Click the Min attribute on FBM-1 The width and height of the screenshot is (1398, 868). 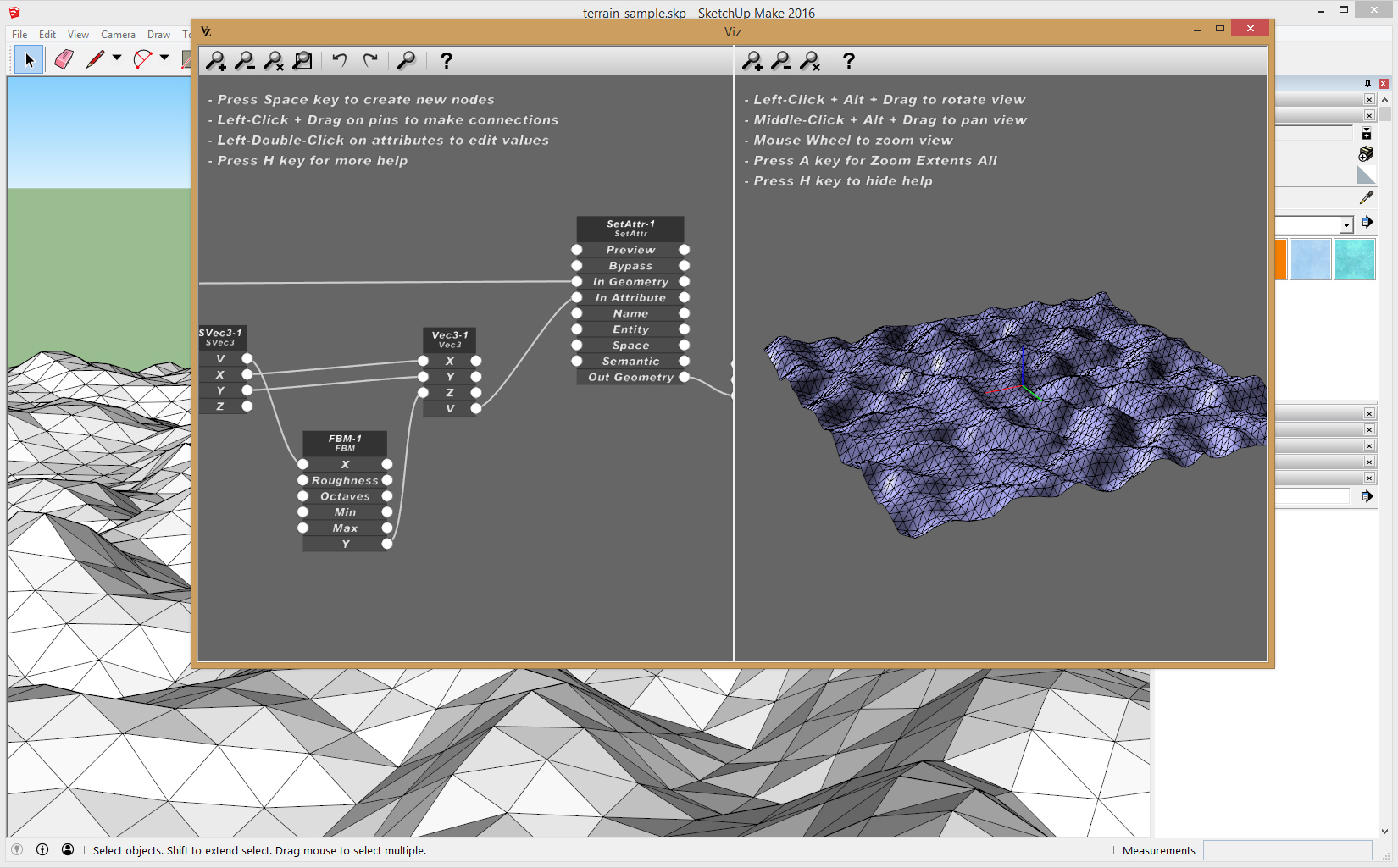coord(345,512)
